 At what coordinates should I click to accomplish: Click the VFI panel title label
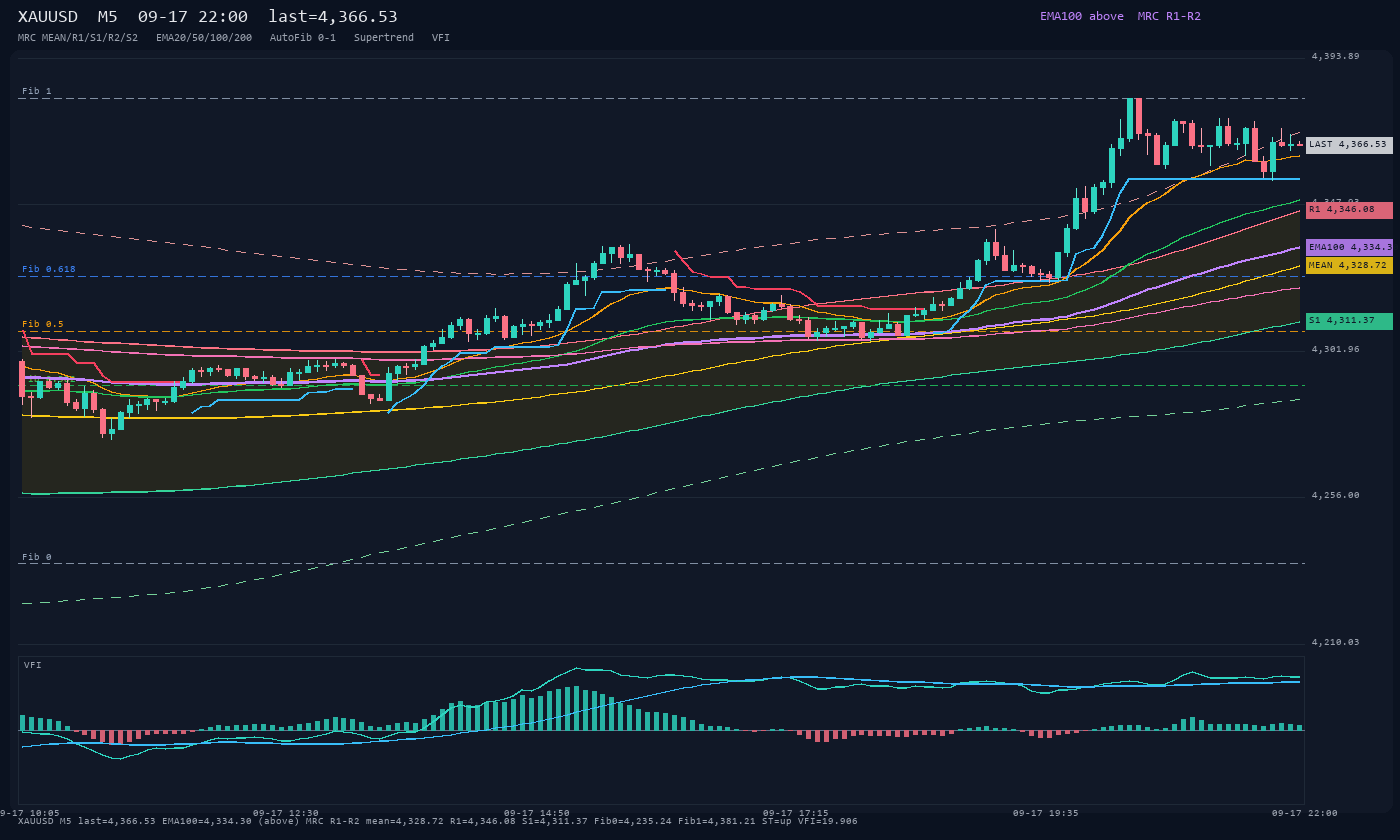pyautogui.click(x=33, y=665)
